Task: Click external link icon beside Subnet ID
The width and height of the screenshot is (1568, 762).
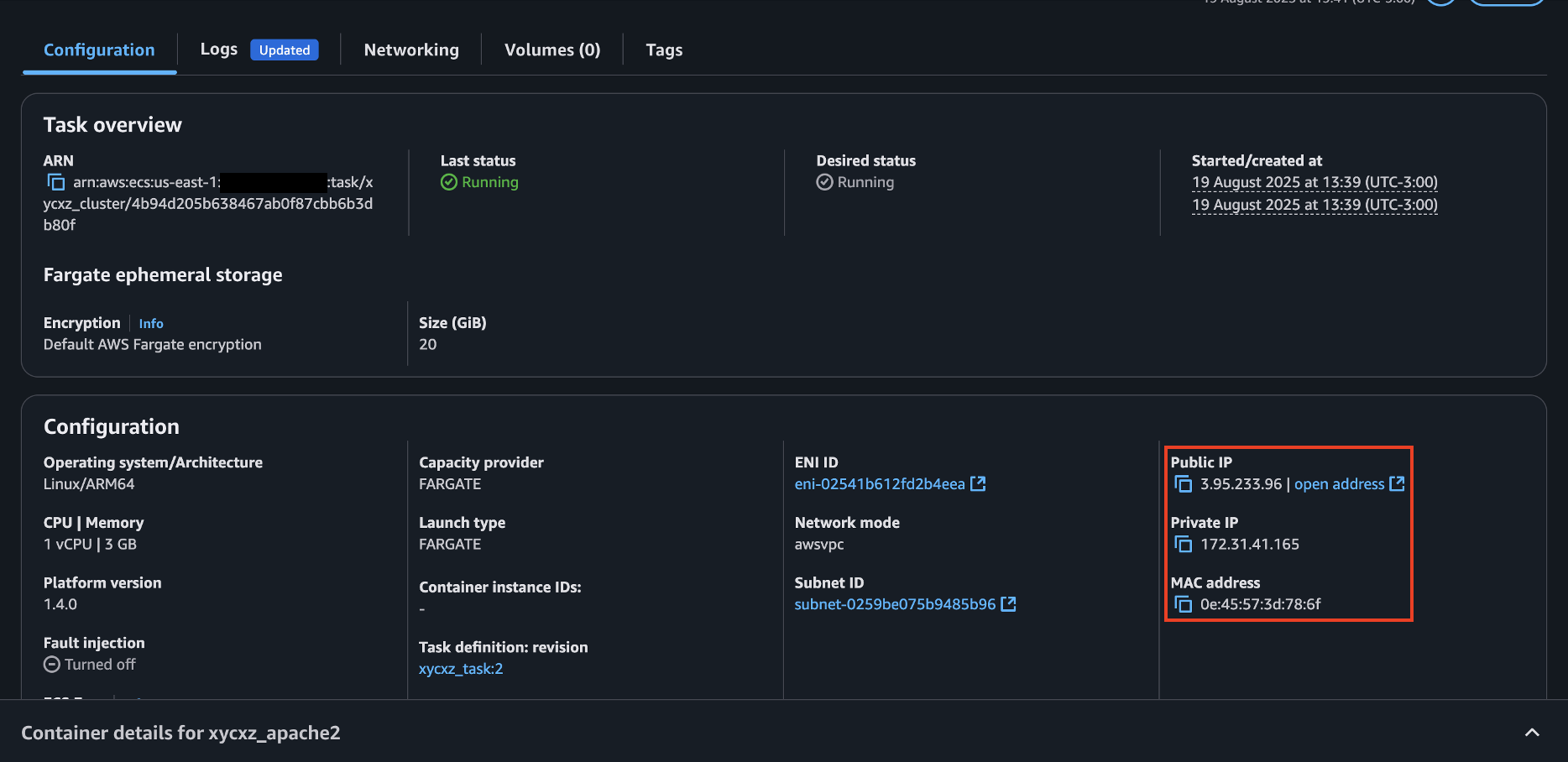Action: coord(1008,603)
